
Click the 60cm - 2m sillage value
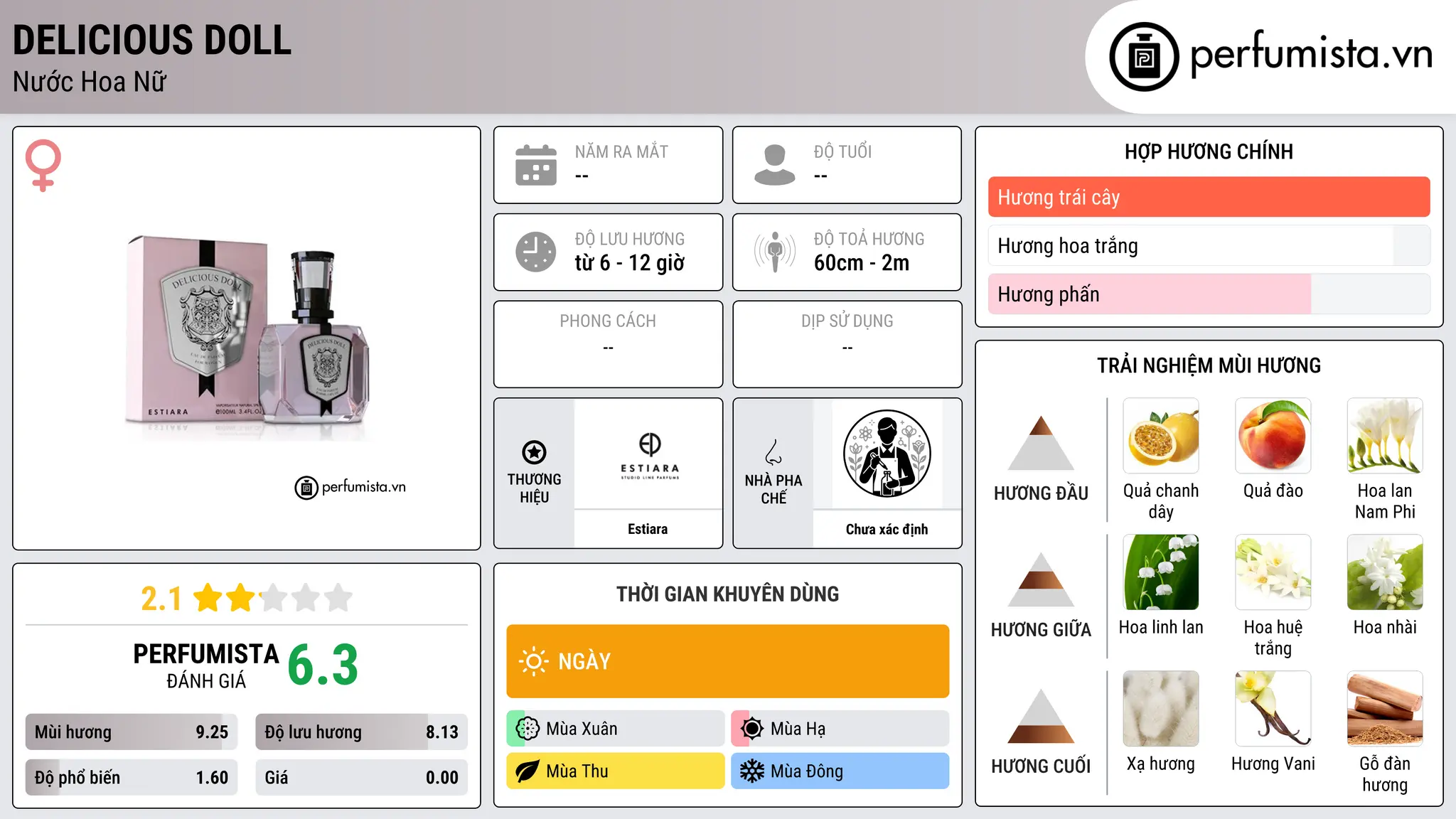[862, 263]
